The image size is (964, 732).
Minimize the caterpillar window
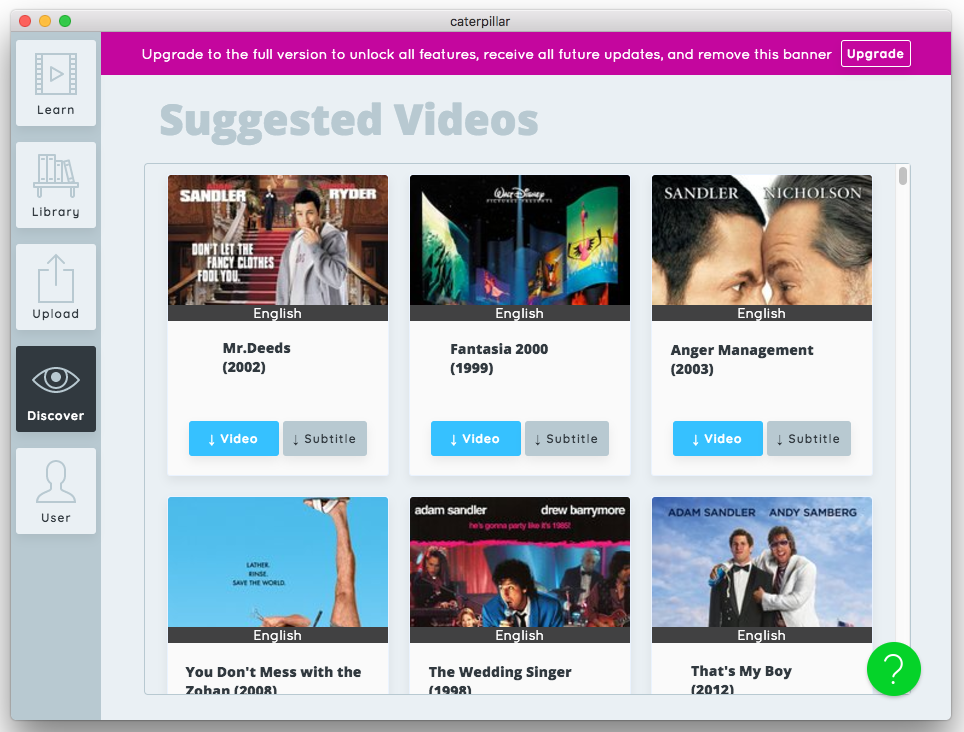pyautogui.click(x=45, y=21)
